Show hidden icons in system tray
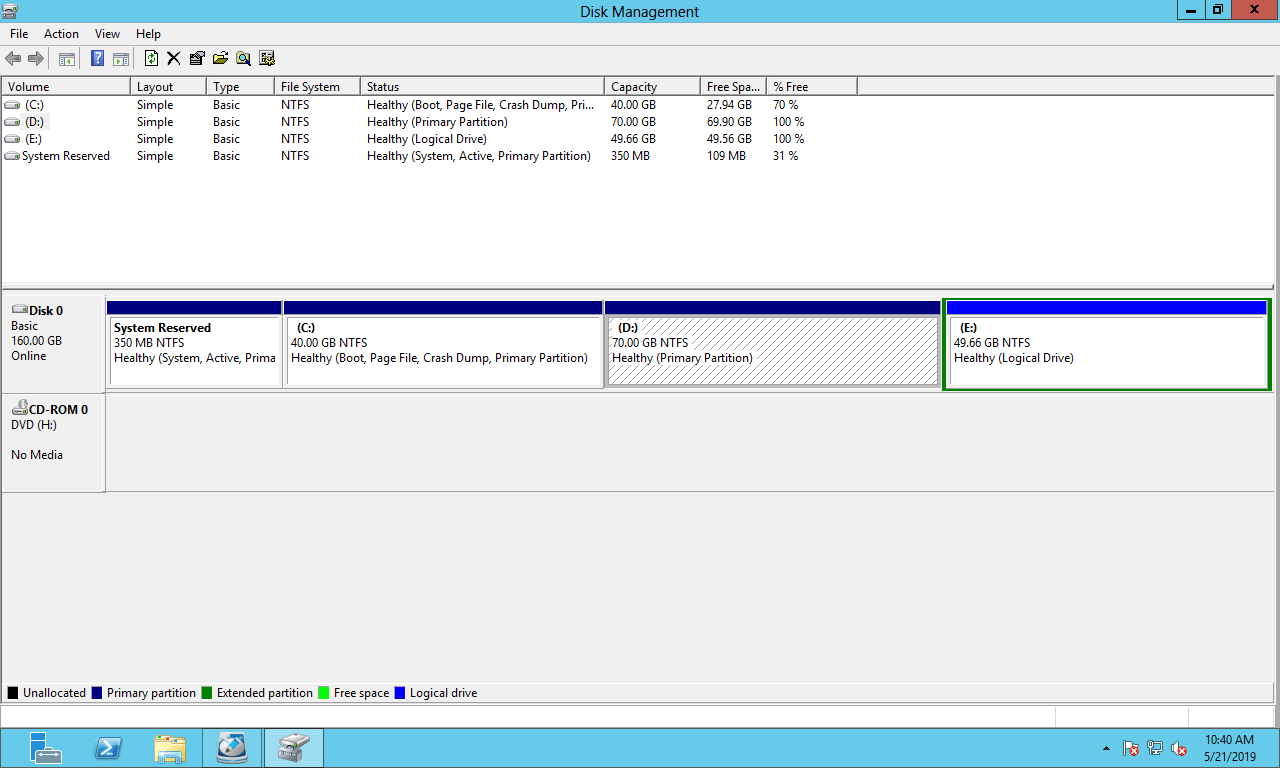 coord(1106,748)
